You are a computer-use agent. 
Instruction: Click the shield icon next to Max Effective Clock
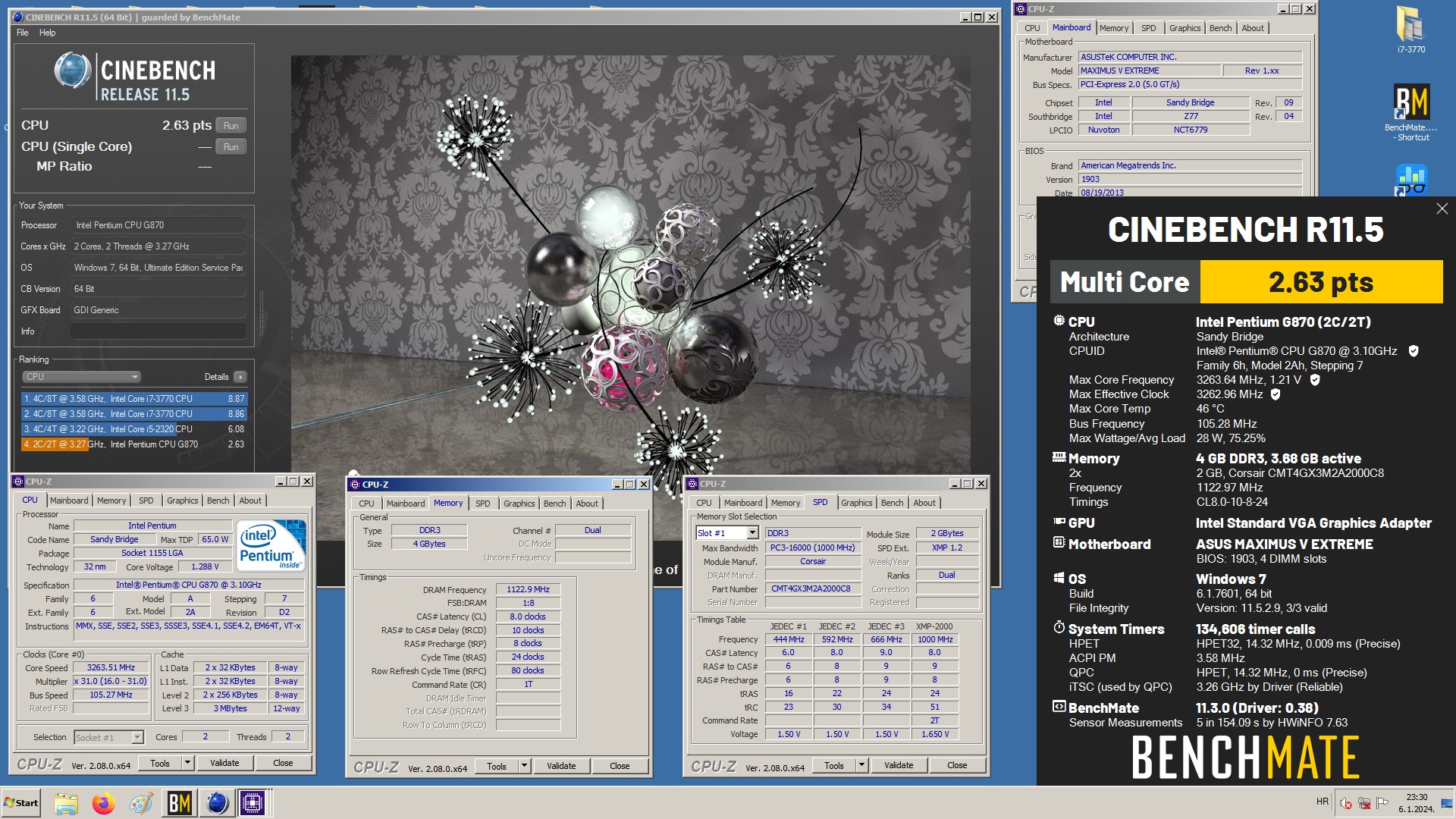point(1276,394)
